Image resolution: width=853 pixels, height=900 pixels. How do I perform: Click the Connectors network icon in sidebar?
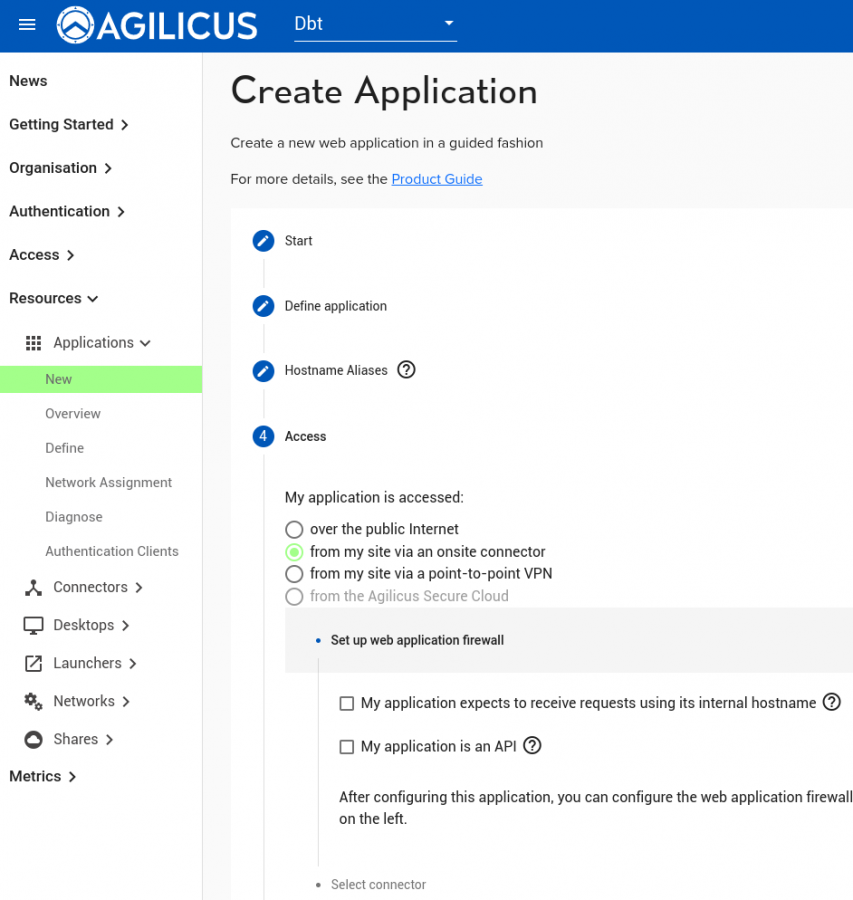pyautogui.click(x=33, y=587)
